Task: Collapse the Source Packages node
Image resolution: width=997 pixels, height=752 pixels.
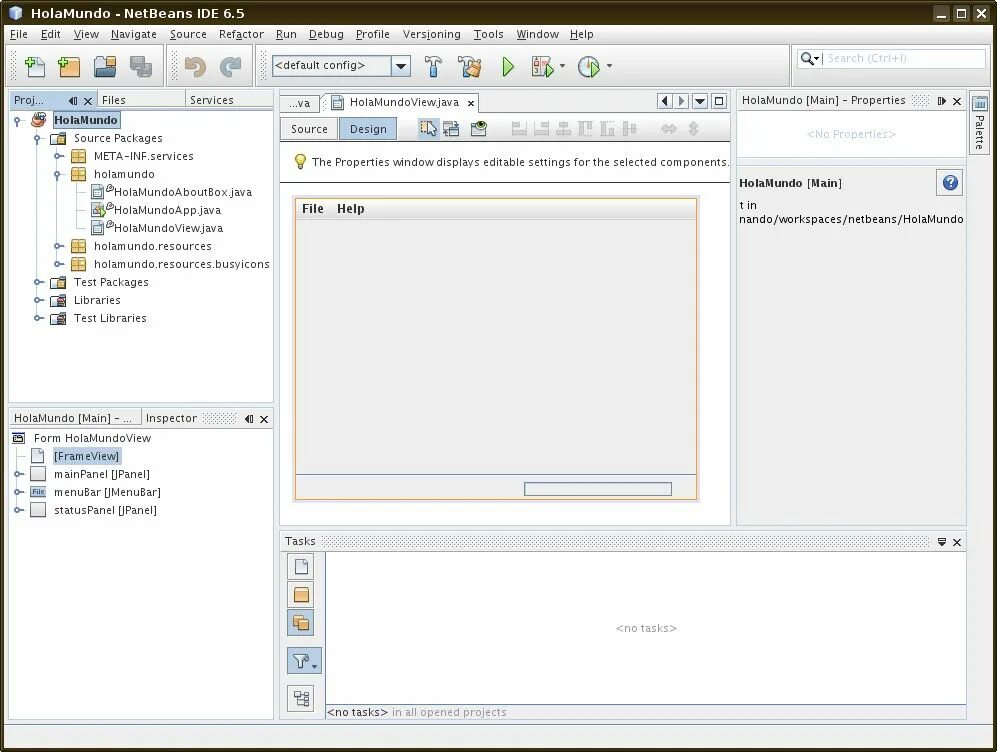Action: (38, 138)
